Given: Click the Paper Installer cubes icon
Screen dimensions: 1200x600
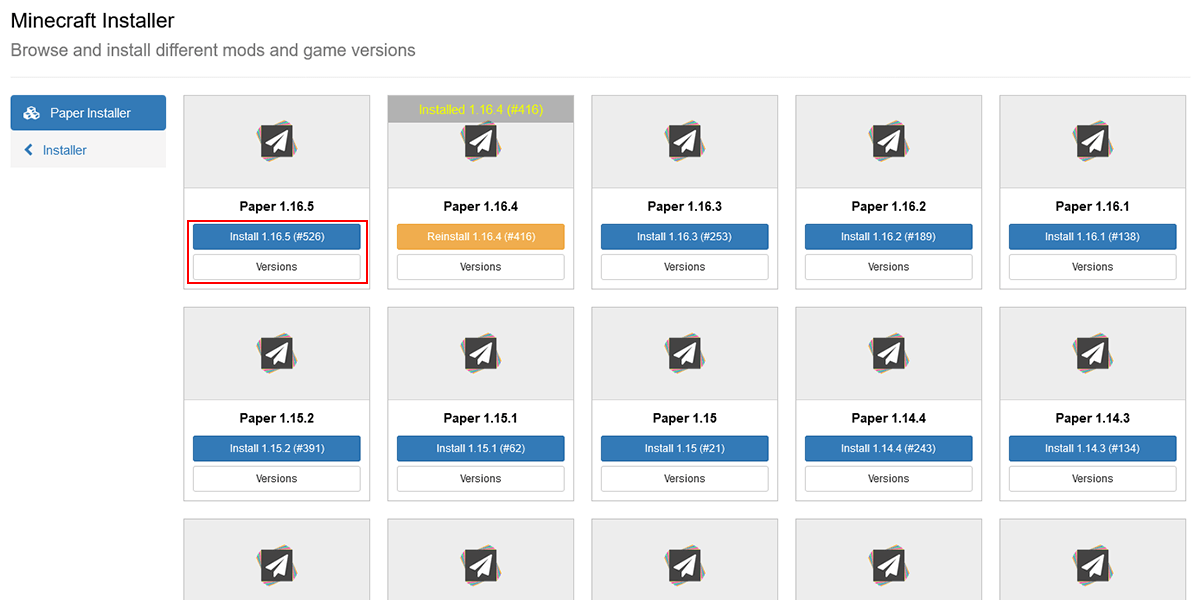Looking at the screenshot, I should point(31,113).
